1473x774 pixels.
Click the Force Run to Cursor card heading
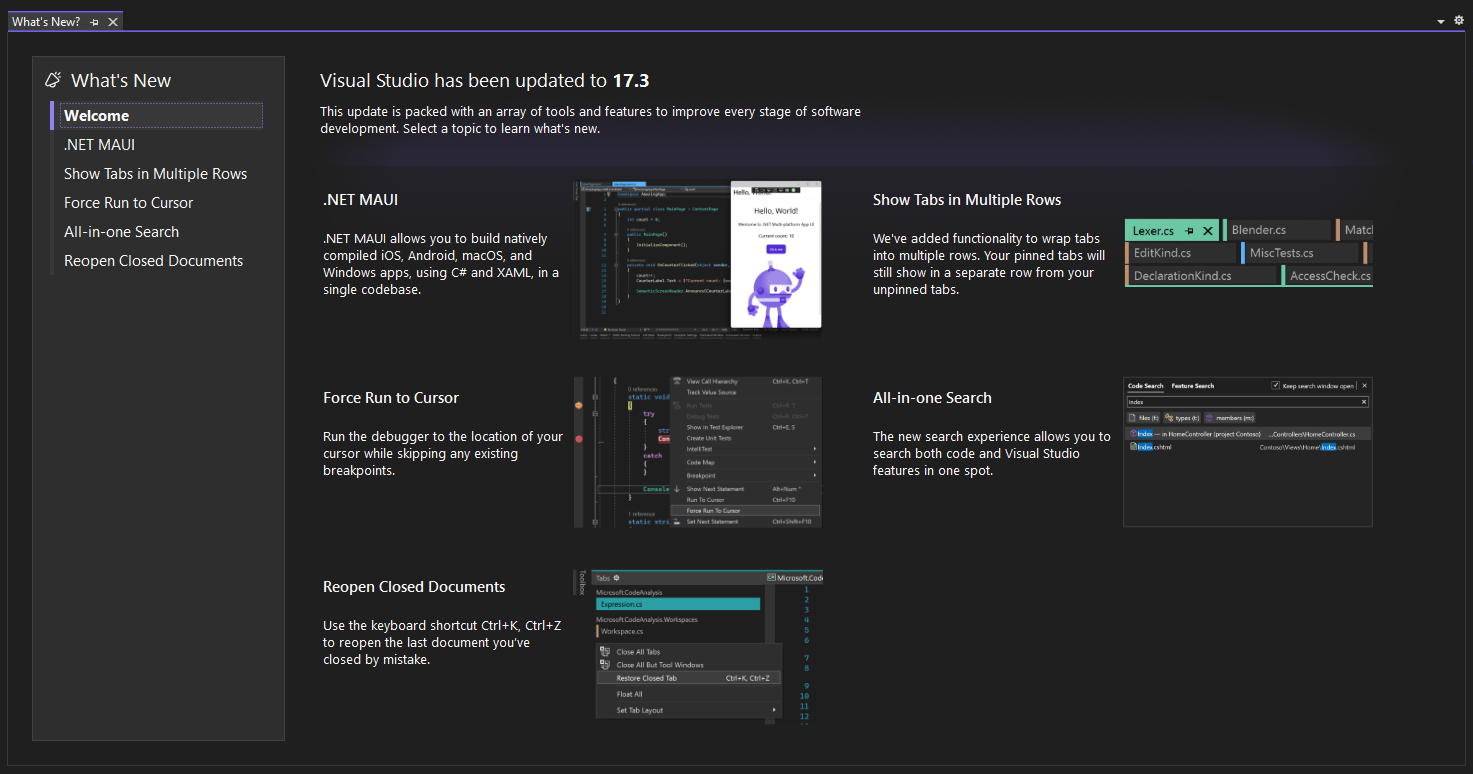click(x=391, y=398)
